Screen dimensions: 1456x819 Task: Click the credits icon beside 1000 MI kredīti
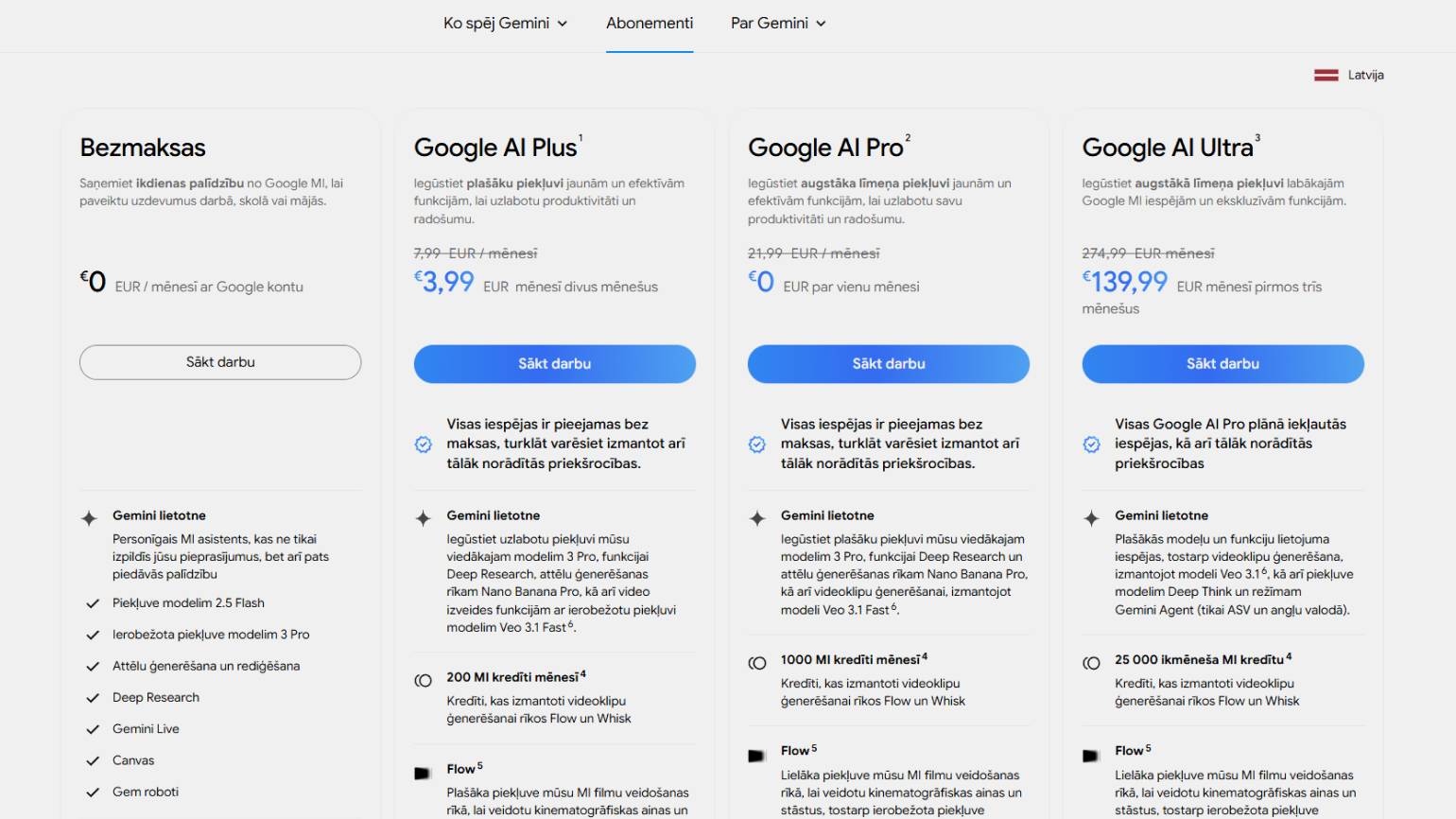pos(757,663)
